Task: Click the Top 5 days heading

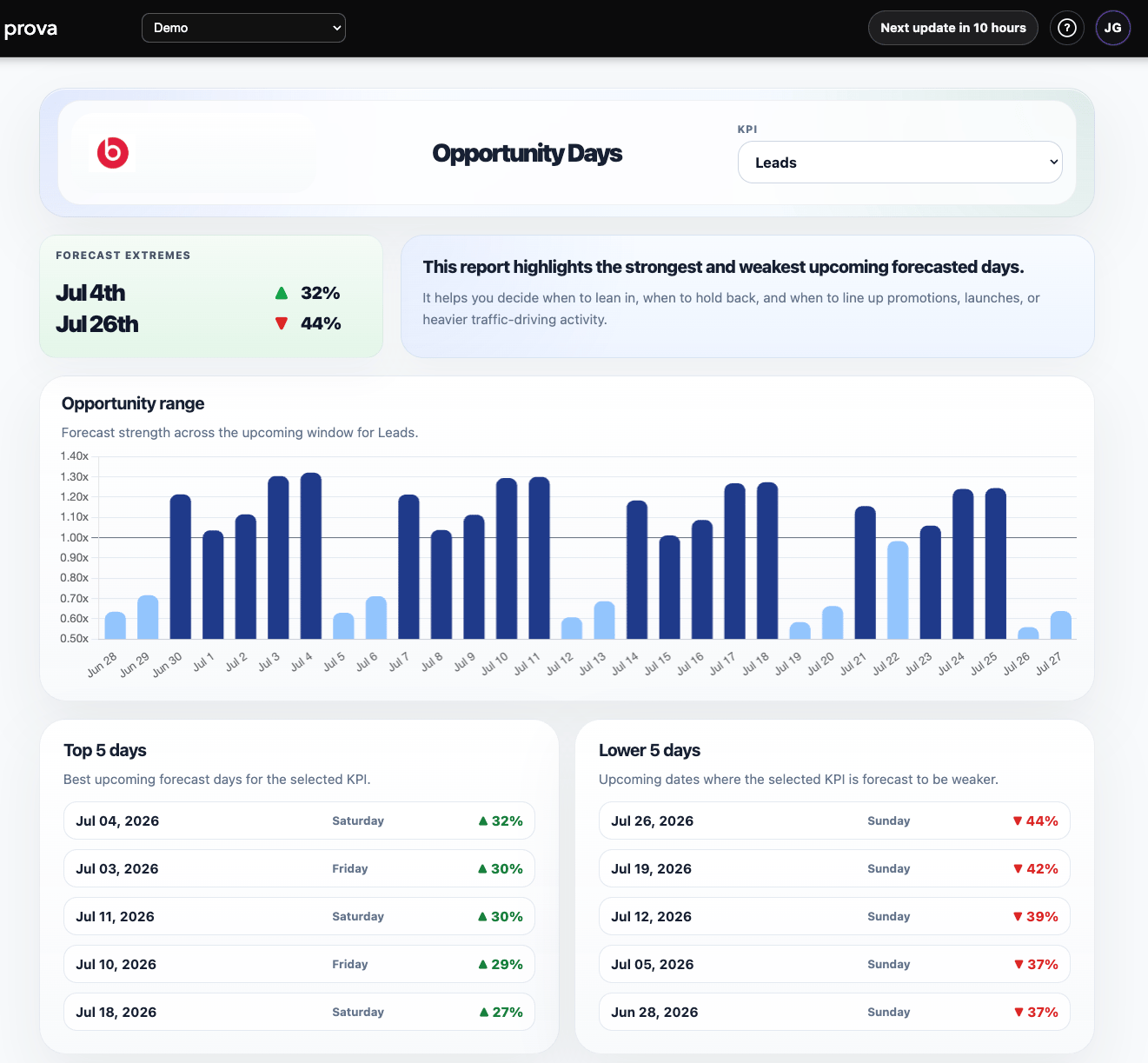Action: pyautogui.click(x=105, y=750)
